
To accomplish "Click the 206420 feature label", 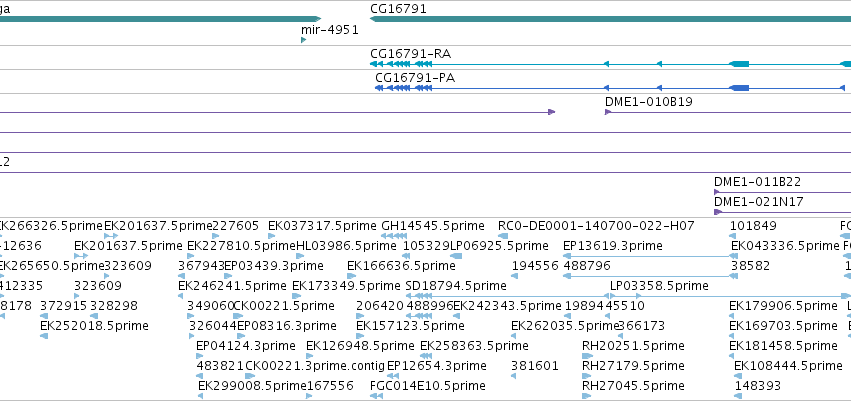I will click(x=380, y=305).
